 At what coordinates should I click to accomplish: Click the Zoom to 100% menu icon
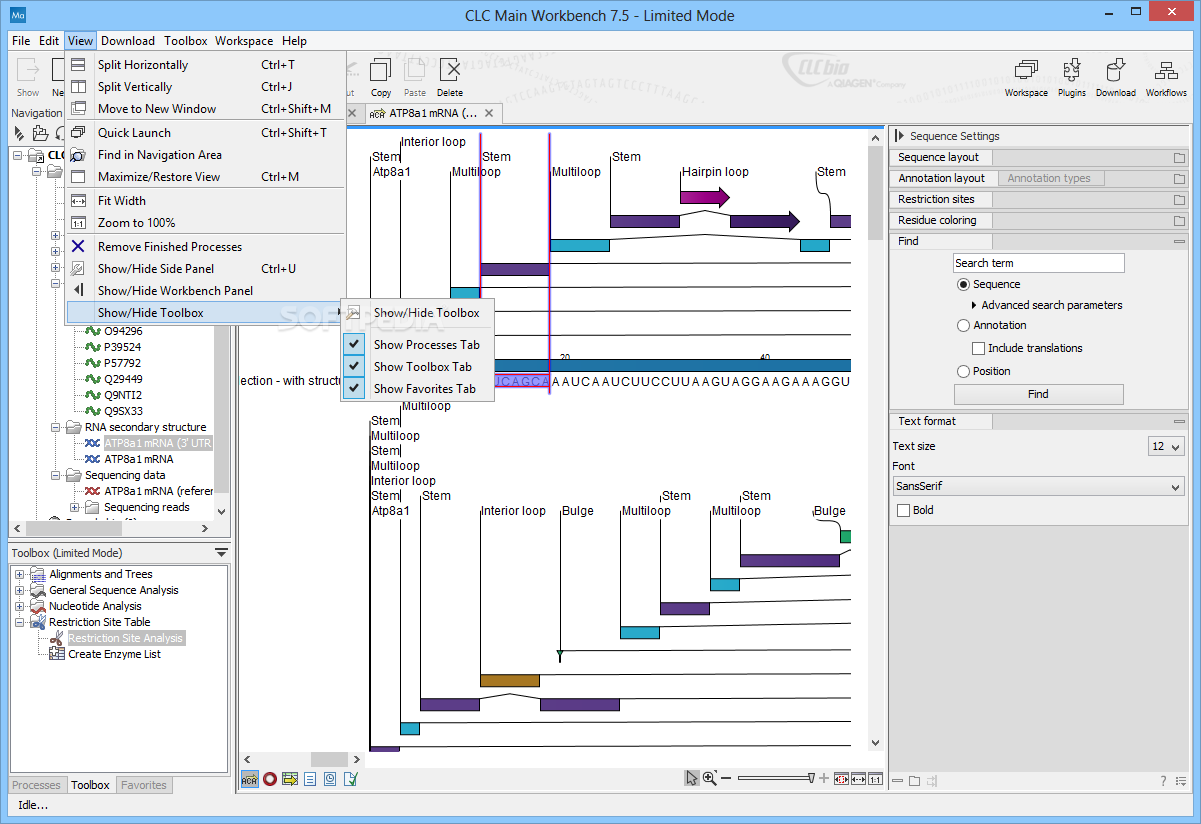(x=78, y=223)
